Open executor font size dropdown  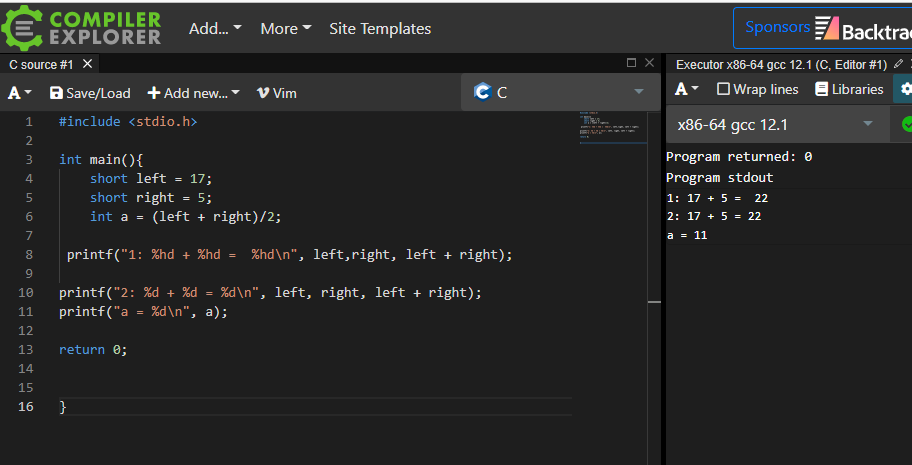click(x=686, y=89)
